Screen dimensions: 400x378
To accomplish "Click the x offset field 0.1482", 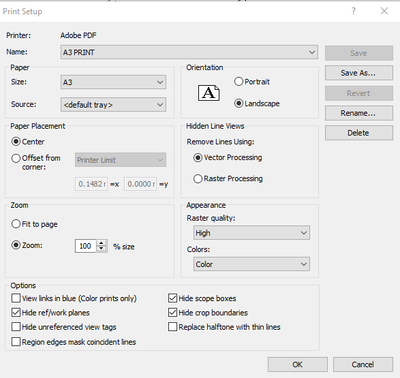I will click(91, 184).
